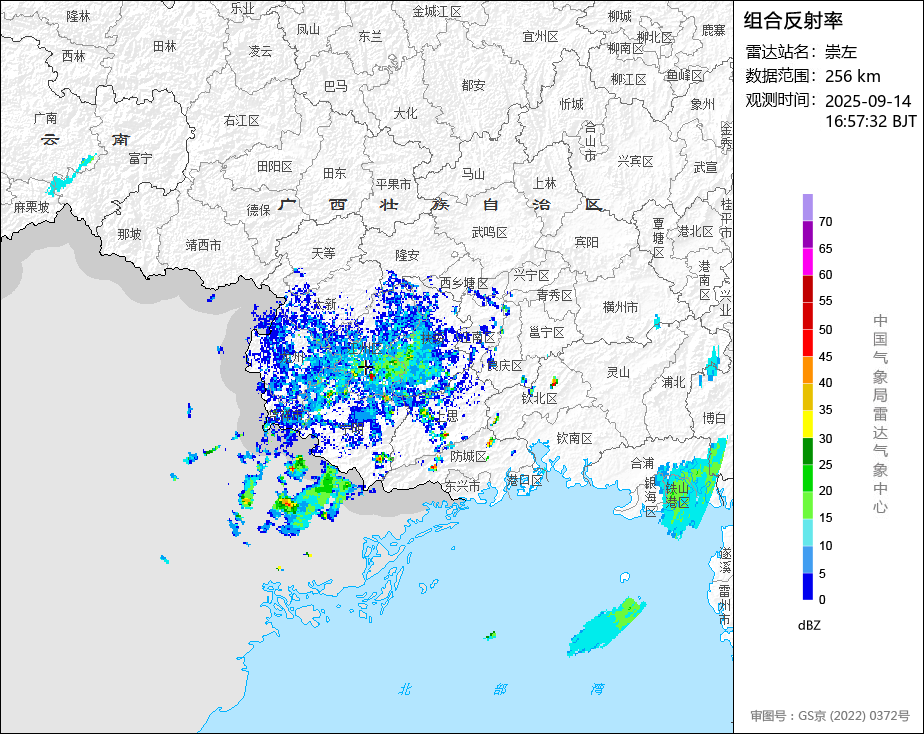Select the 凌云 map label
Image resolution: width=924 pixels, height=734 pixels.
coord(260,51)
